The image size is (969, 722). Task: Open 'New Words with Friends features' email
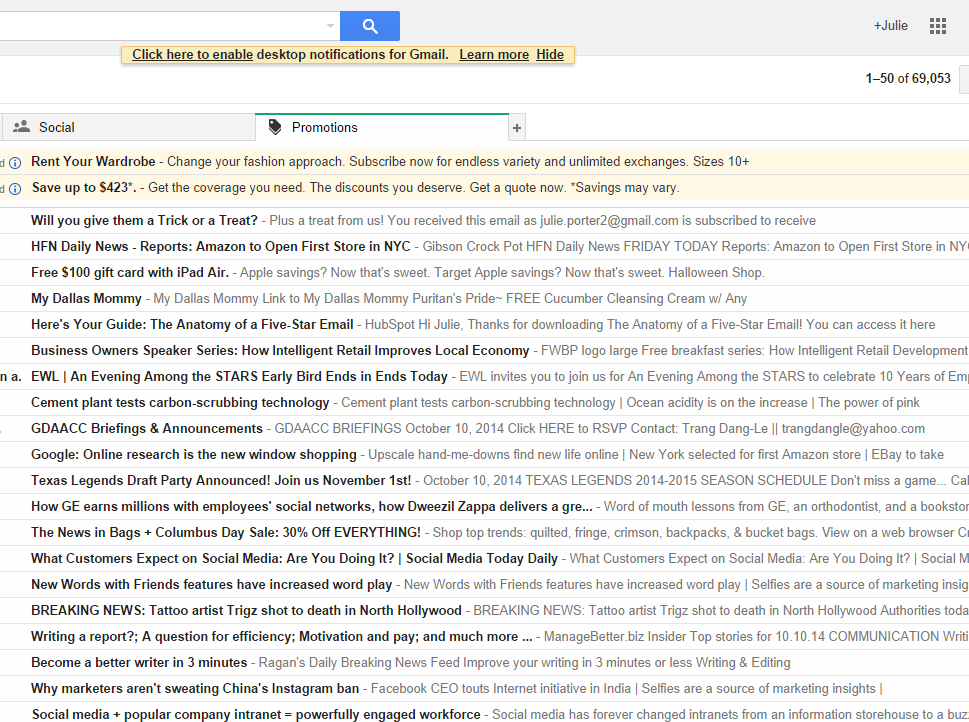[484, 584]
